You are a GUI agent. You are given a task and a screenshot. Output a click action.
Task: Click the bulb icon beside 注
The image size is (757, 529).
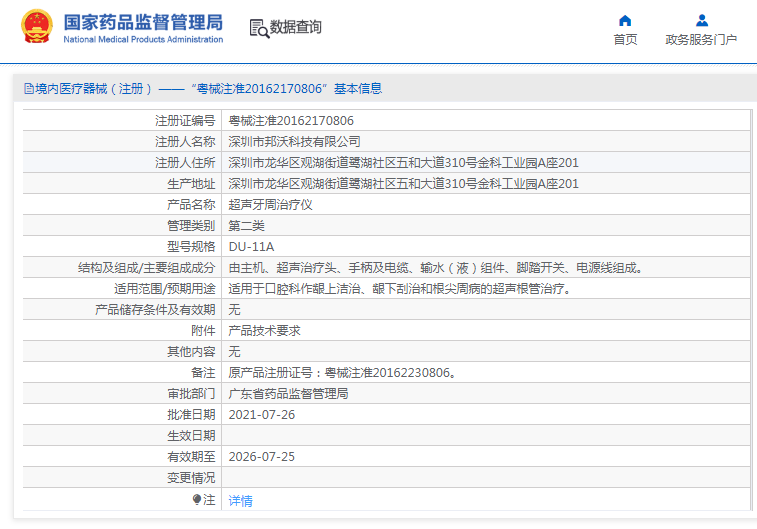[196, 500]
